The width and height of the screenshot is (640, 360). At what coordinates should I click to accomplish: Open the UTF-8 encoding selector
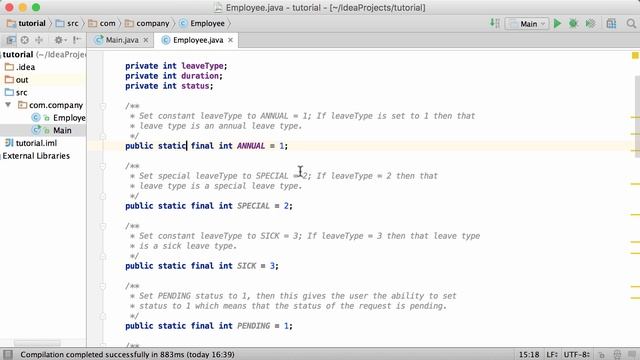[577, 355]
